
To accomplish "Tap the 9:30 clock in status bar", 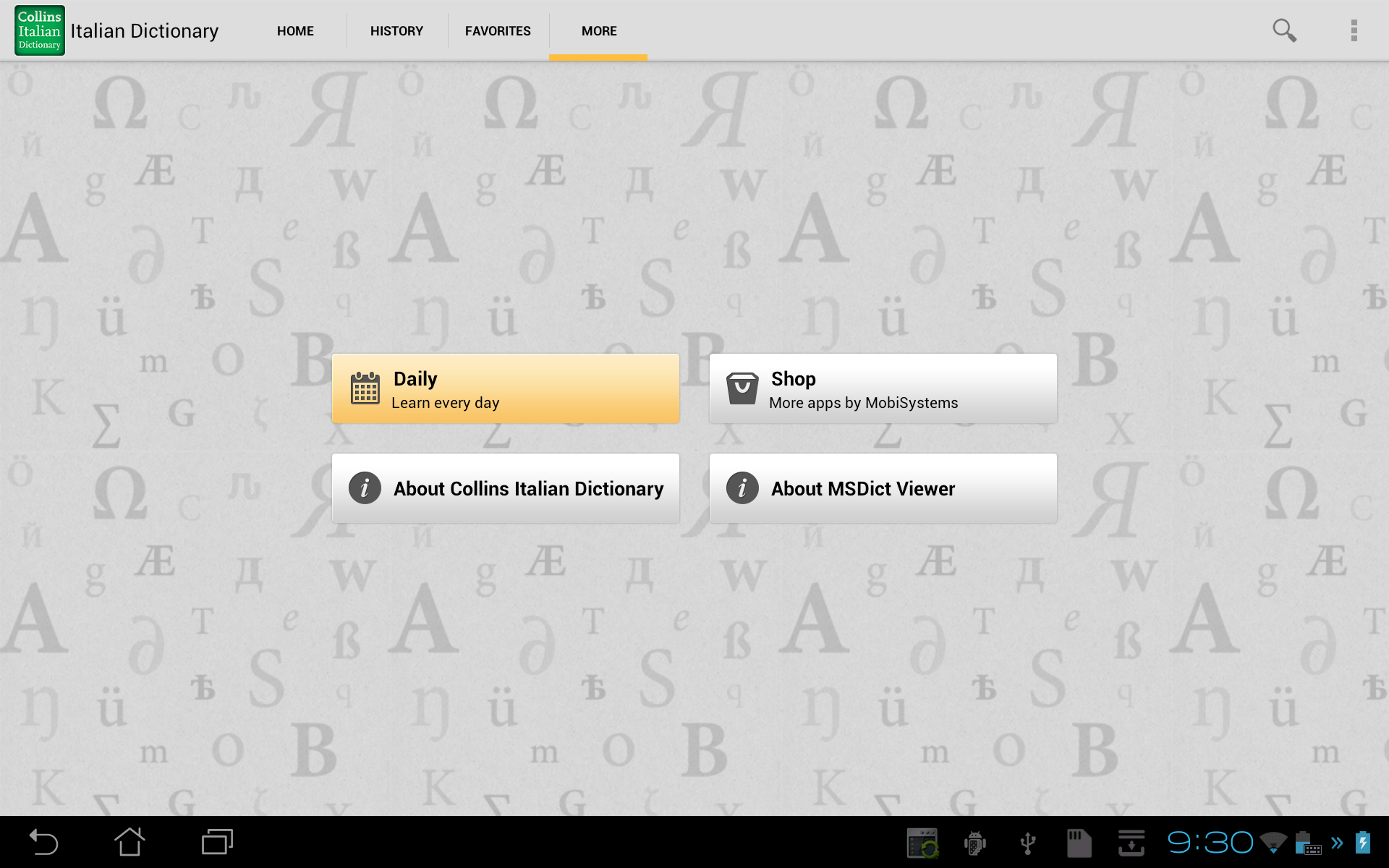I will coord(1210,843).
